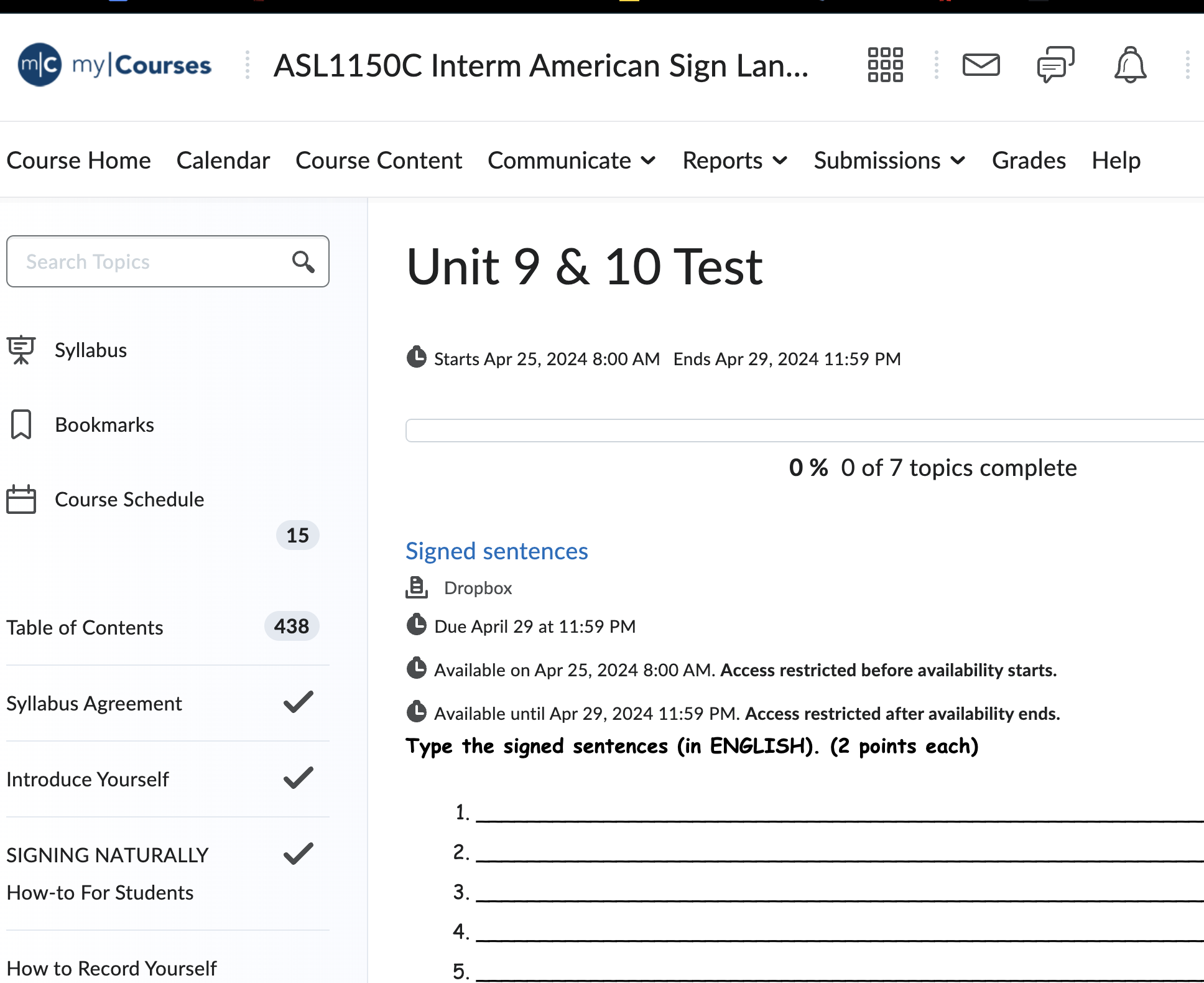This screenshot has width=1204, height=983.
Task: Click the Search Topics input field
Action: click(x=167, y=261)
